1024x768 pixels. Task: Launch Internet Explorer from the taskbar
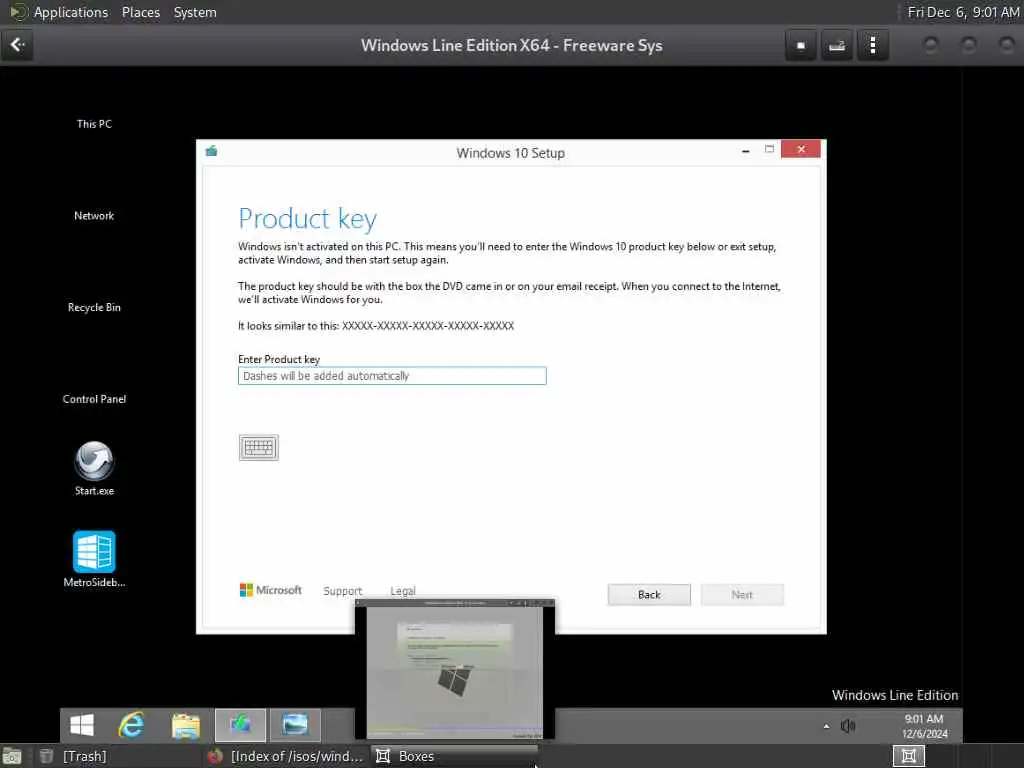coord(131,725)
